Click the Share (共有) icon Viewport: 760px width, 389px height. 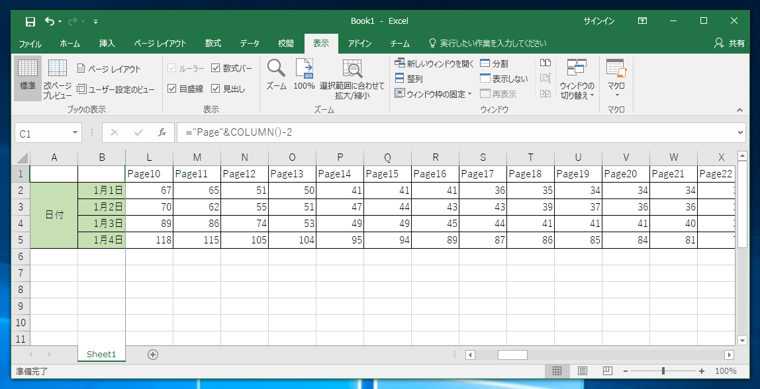[x=729, y=43]
